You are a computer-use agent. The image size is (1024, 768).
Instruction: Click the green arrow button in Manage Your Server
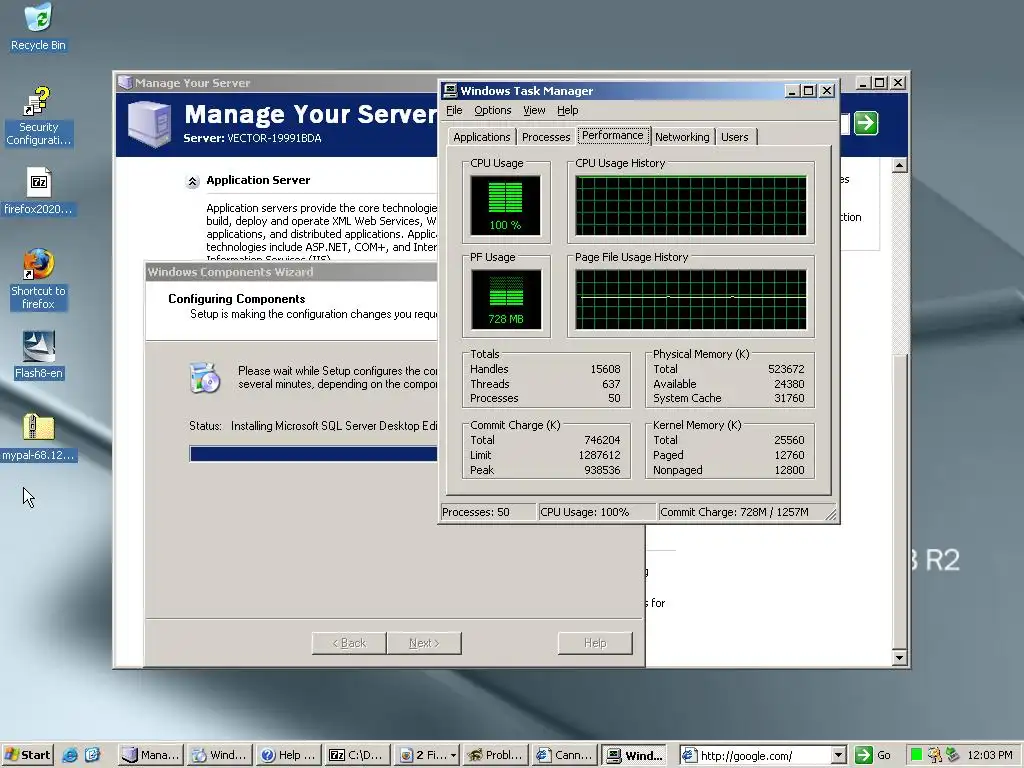coord(866,123)
